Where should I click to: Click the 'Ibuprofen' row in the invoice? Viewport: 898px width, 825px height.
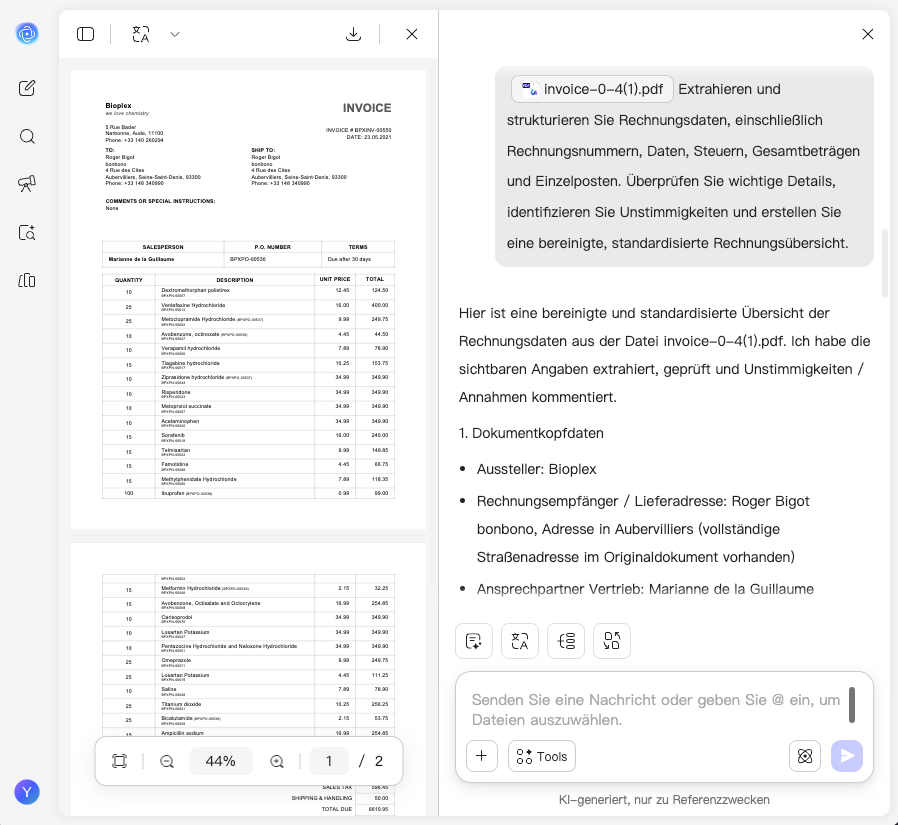tap(248, 493)
